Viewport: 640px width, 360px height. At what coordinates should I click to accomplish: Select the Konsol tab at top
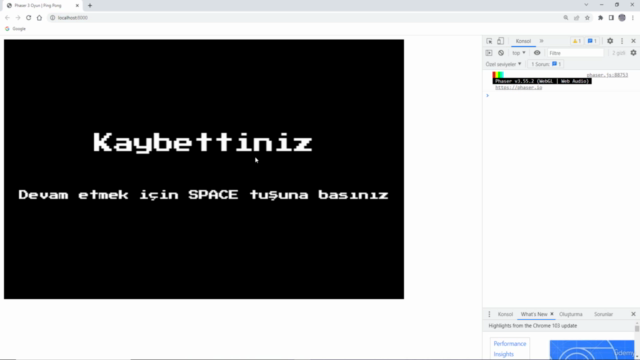(523, 41)
